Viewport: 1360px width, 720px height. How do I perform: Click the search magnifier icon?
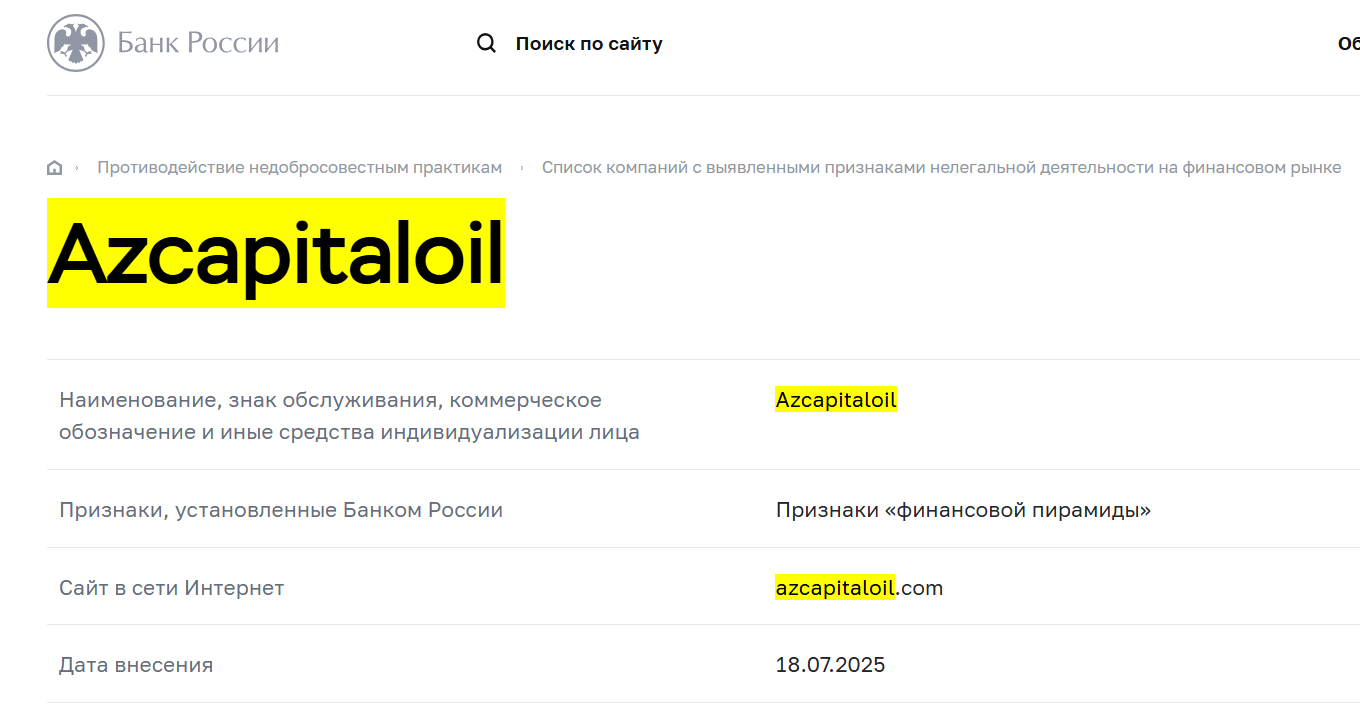(486, 43)
